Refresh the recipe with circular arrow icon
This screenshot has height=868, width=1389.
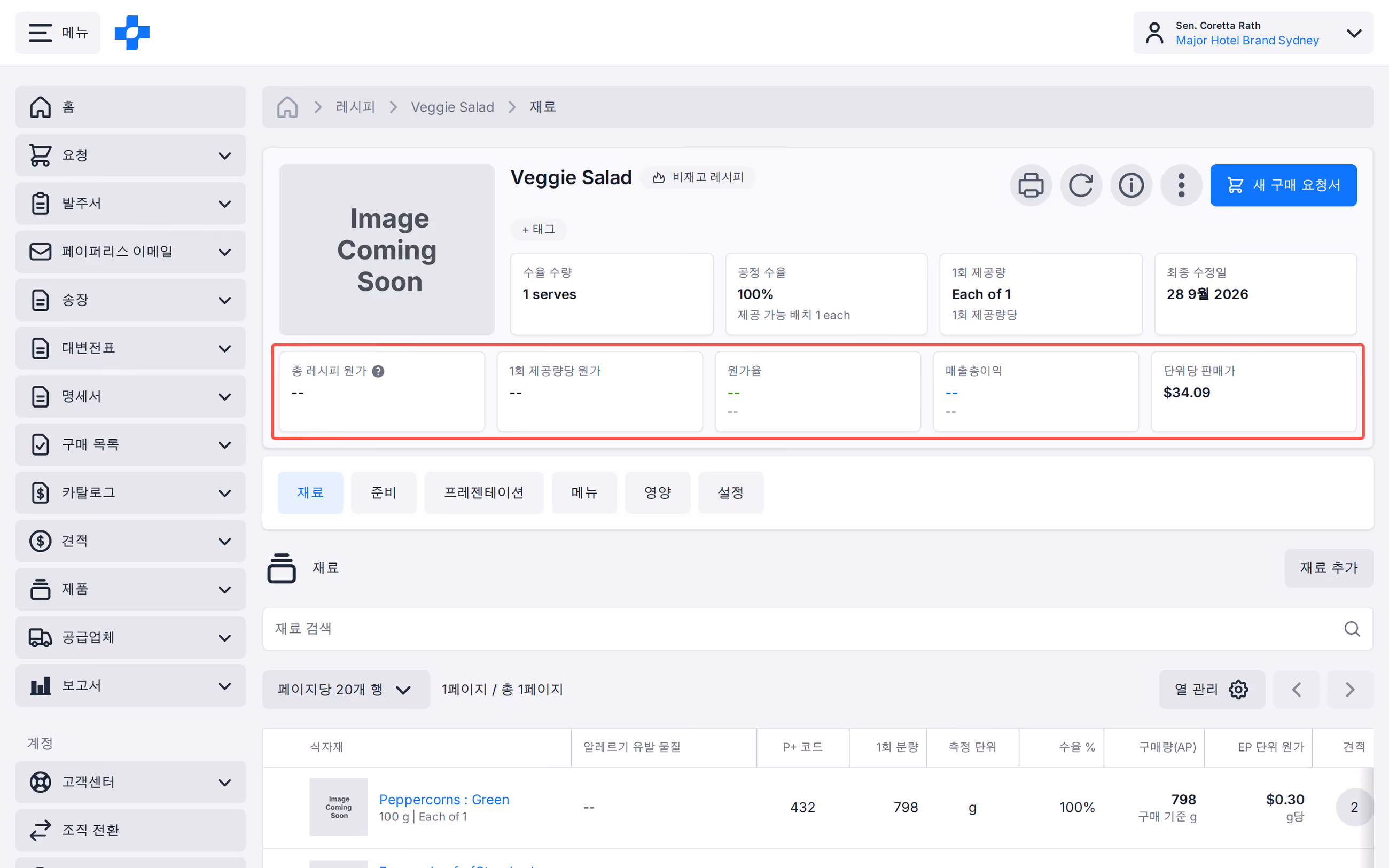point(1081,185)
